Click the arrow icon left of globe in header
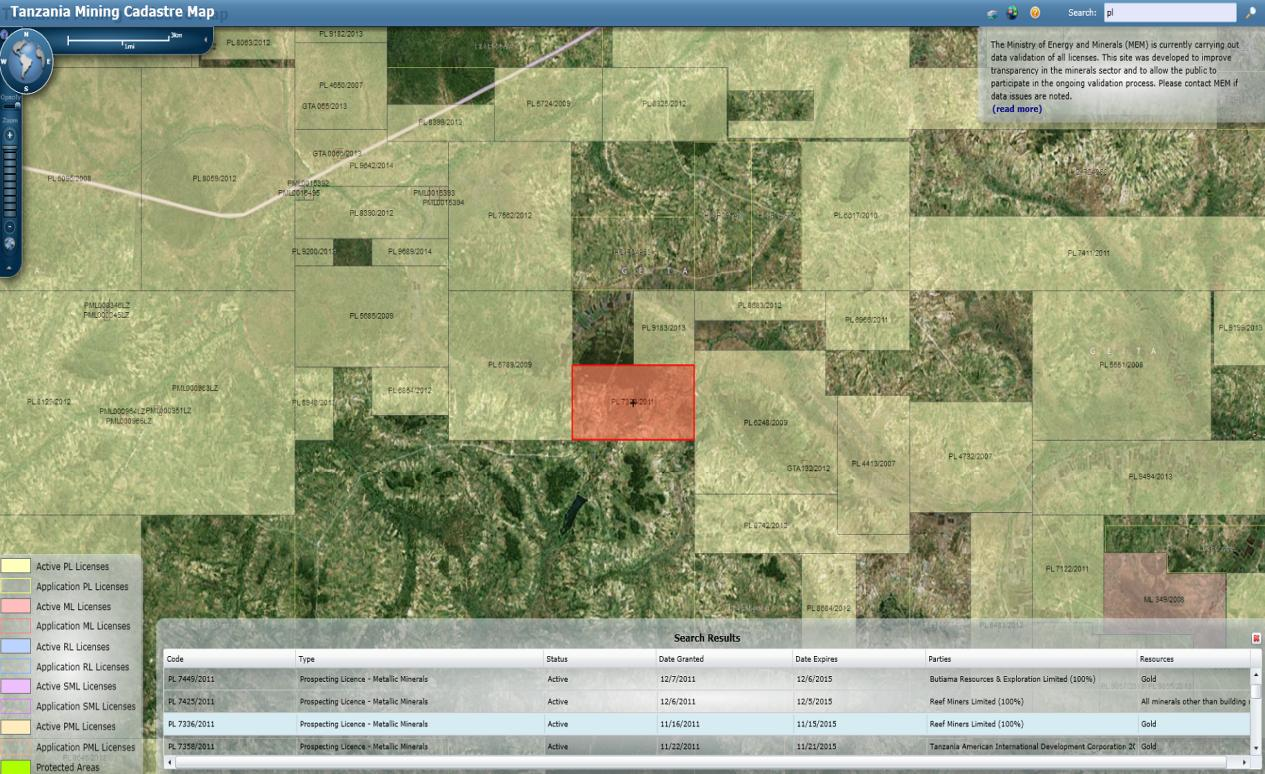The width and height of the screenshot is (1265, 774). point(992,13)
